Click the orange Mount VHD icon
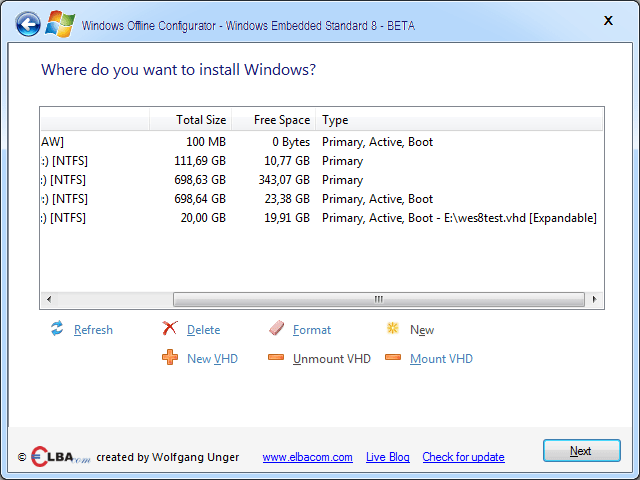The height and width of the screenshot is (480, 640). [393, 358]
